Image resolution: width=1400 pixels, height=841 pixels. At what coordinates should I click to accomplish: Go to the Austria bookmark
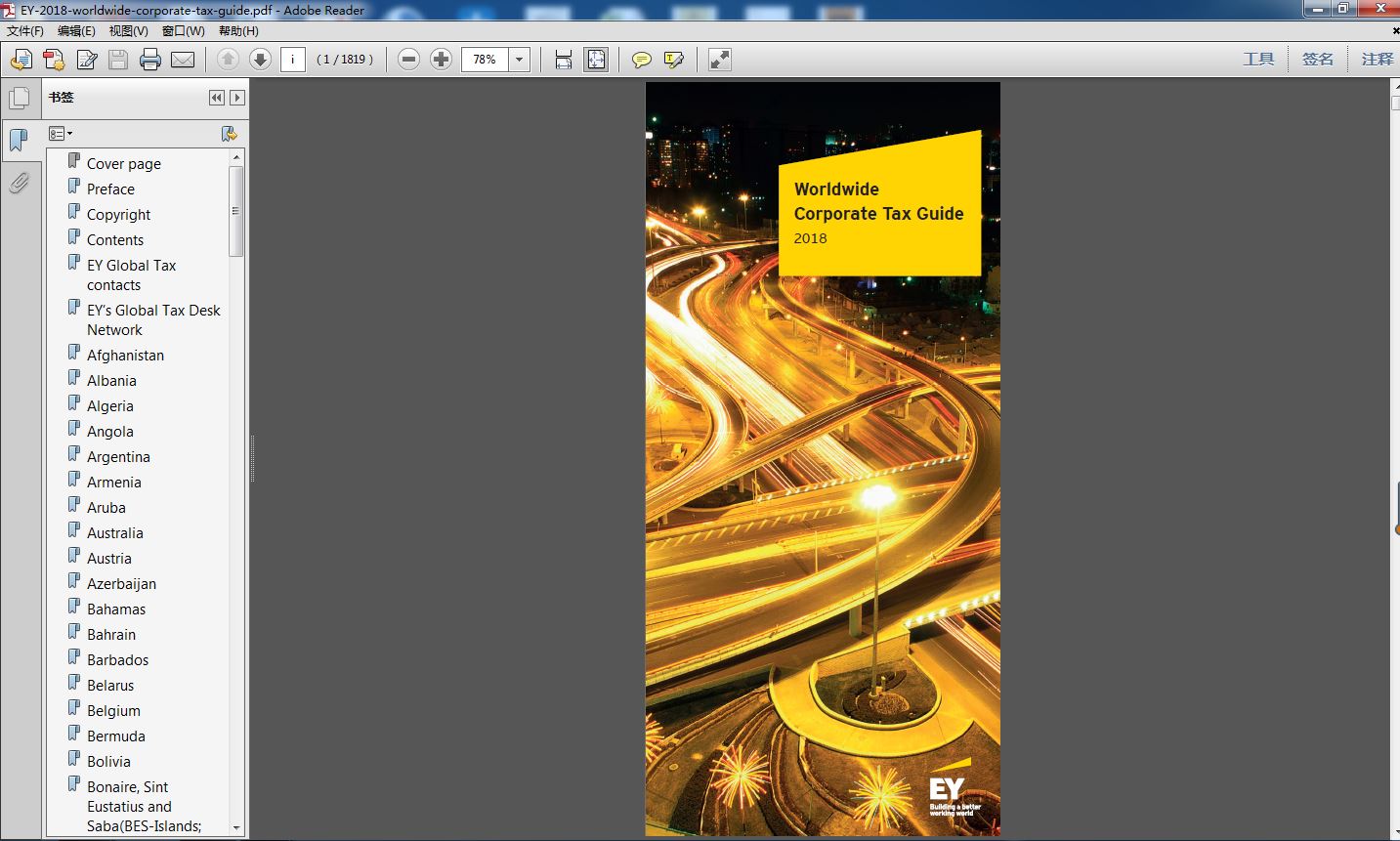click(x=109, y=559)
